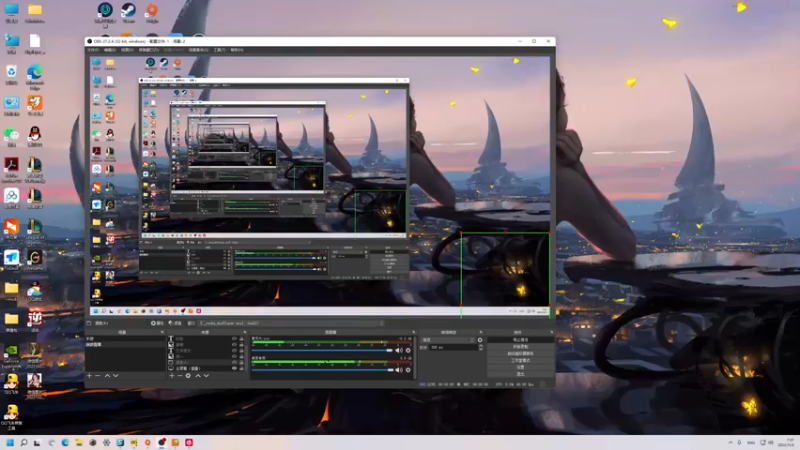Viewport: 800px width, 450px height.
Task: Open the Docks menu in OBS
Action: tap(149, 50)
